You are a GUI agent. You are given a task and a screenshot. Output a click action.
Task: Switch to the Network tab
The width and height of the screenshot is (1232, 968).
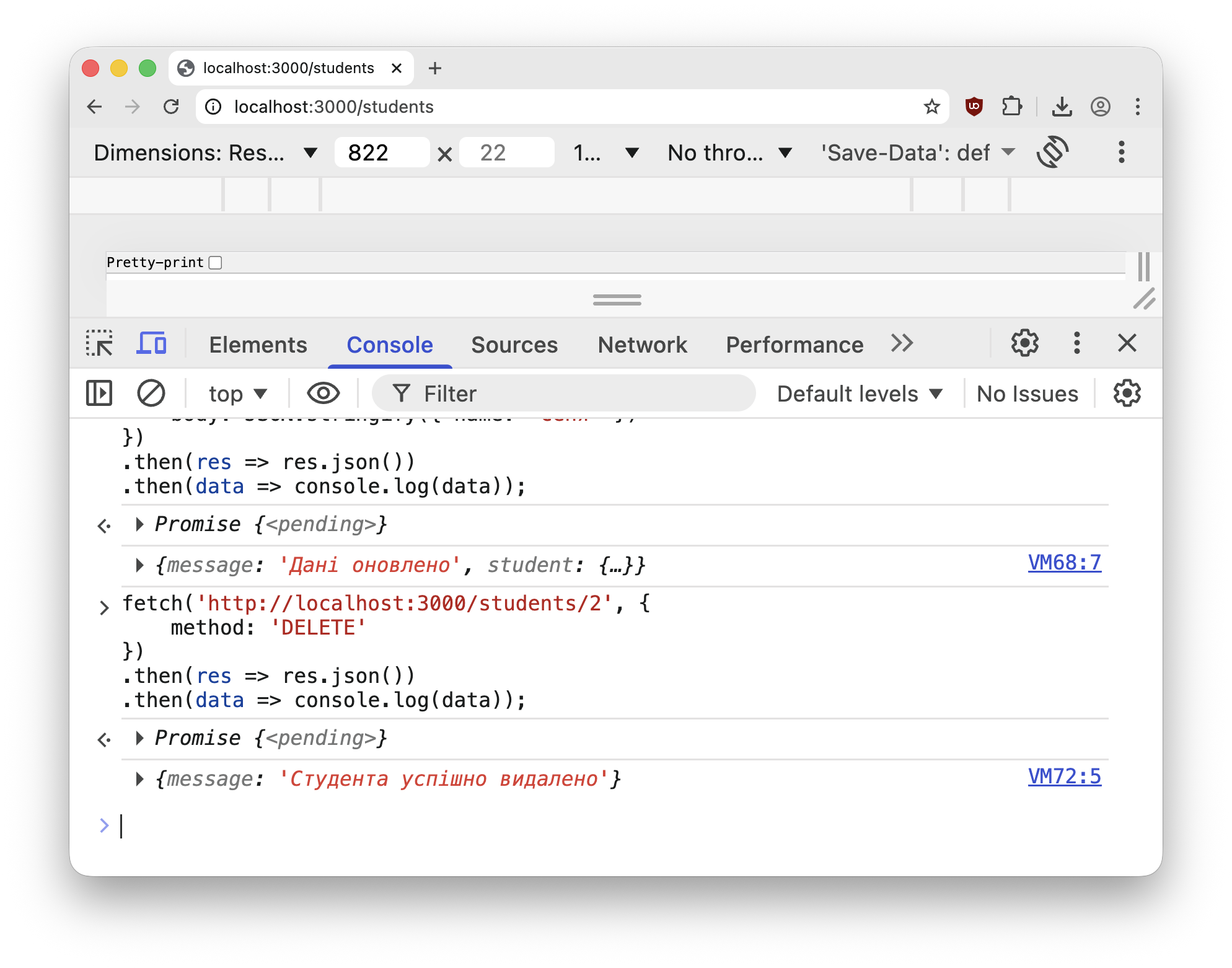[642, 345]
